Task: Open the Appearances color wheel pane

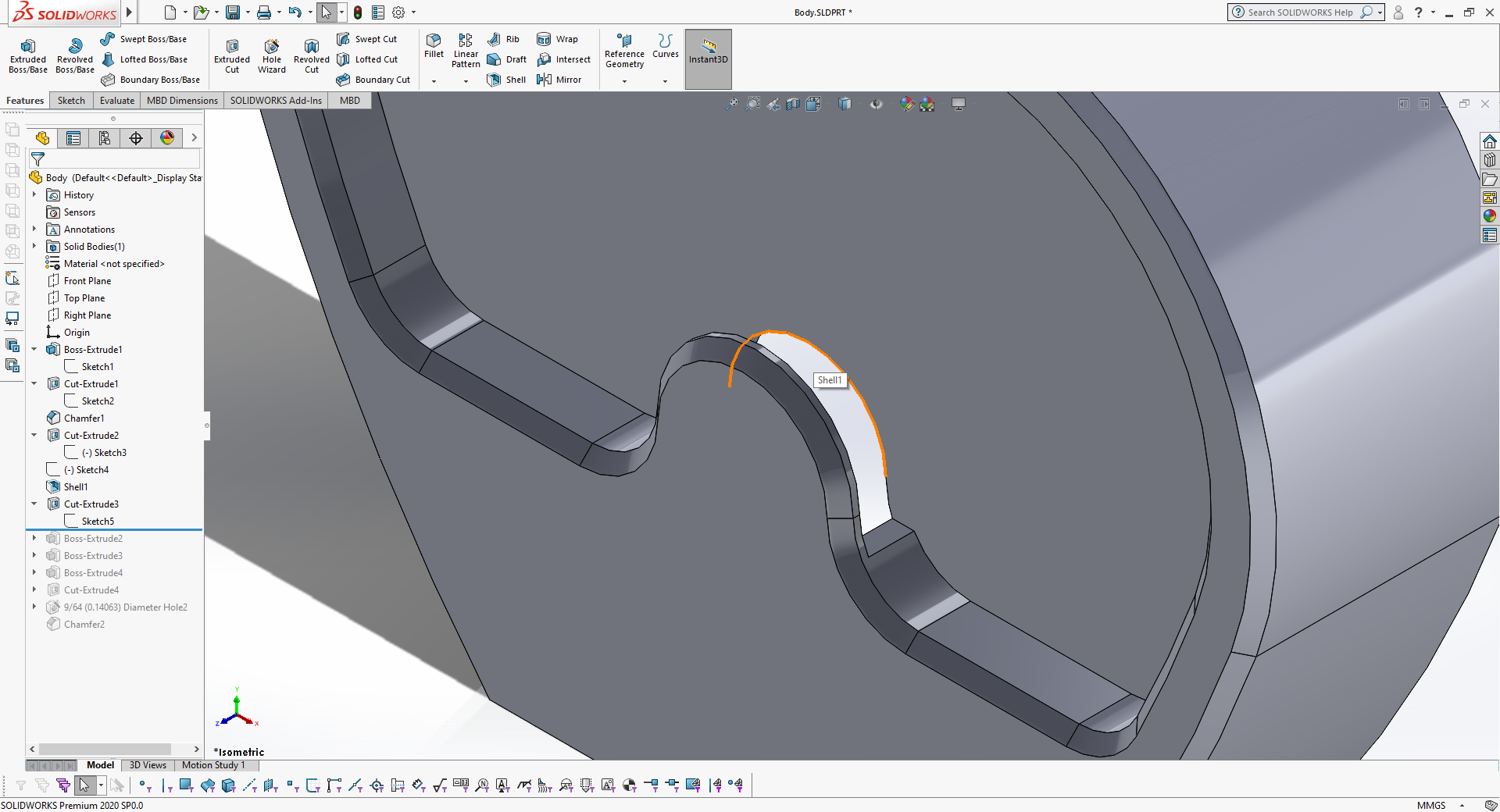Action: coord(1490,216)
